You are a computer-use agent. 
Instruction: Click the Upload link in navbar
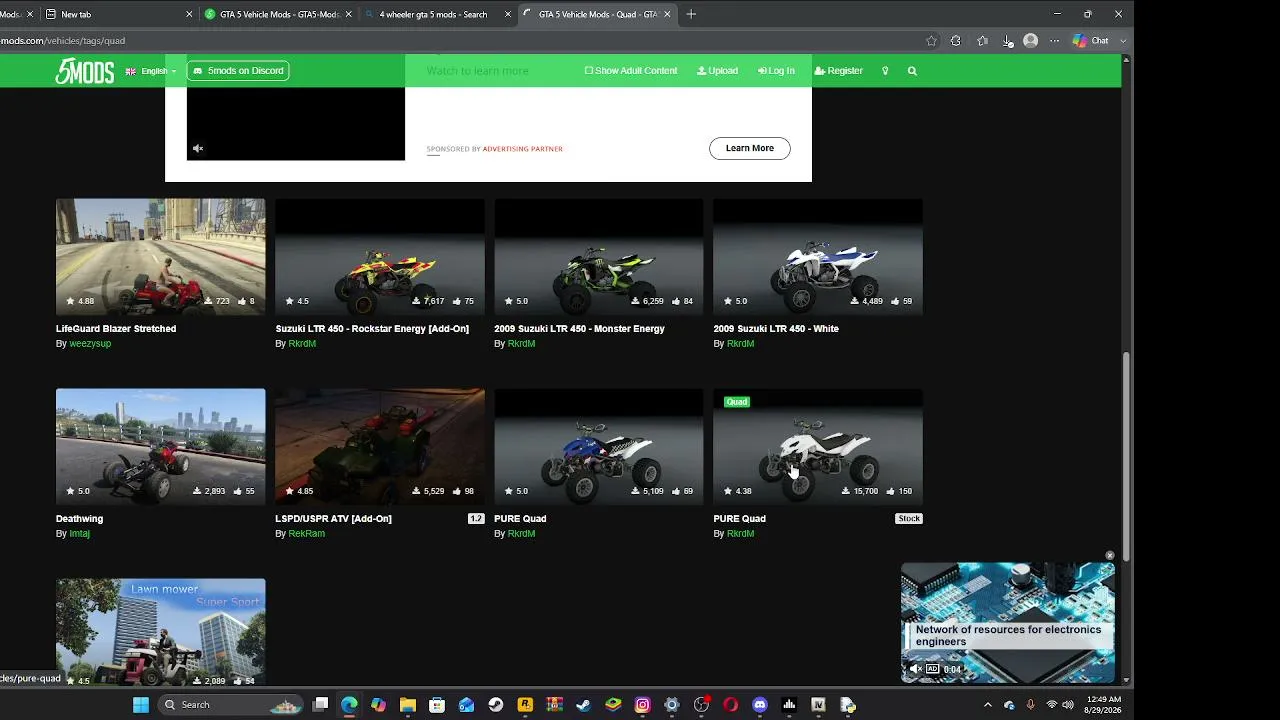717,71
